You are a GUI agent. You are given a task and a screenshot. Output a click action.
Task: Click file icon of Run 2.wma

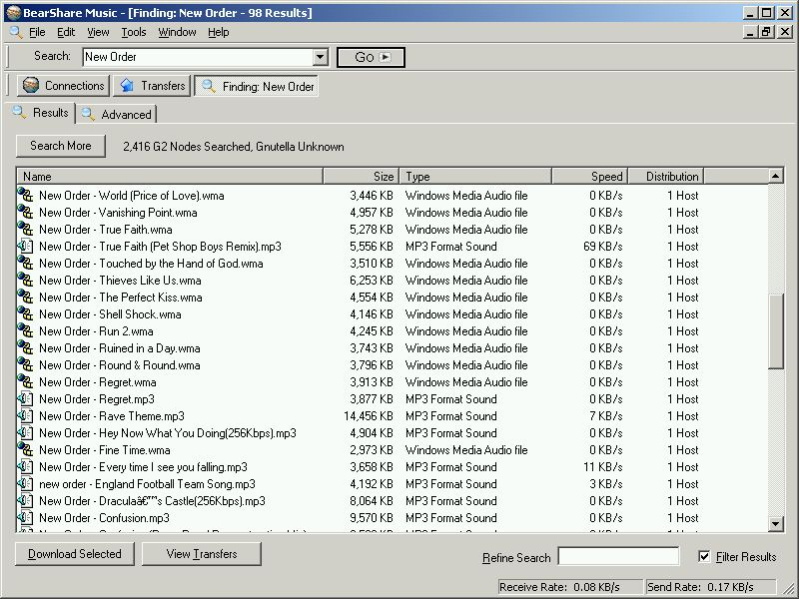(25, 331)
